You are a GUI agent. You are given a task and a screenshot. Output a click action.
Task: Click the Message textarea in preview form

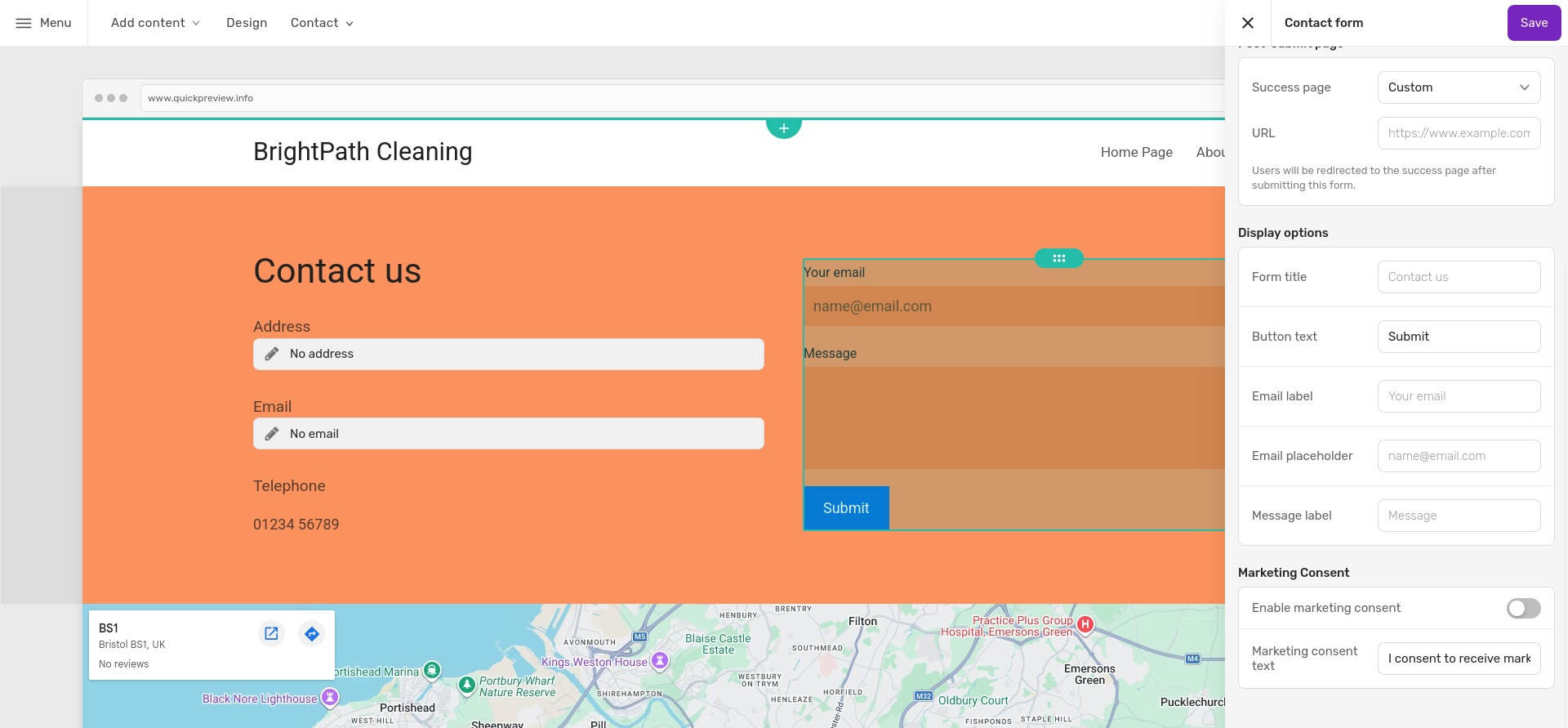(1014, 418)
